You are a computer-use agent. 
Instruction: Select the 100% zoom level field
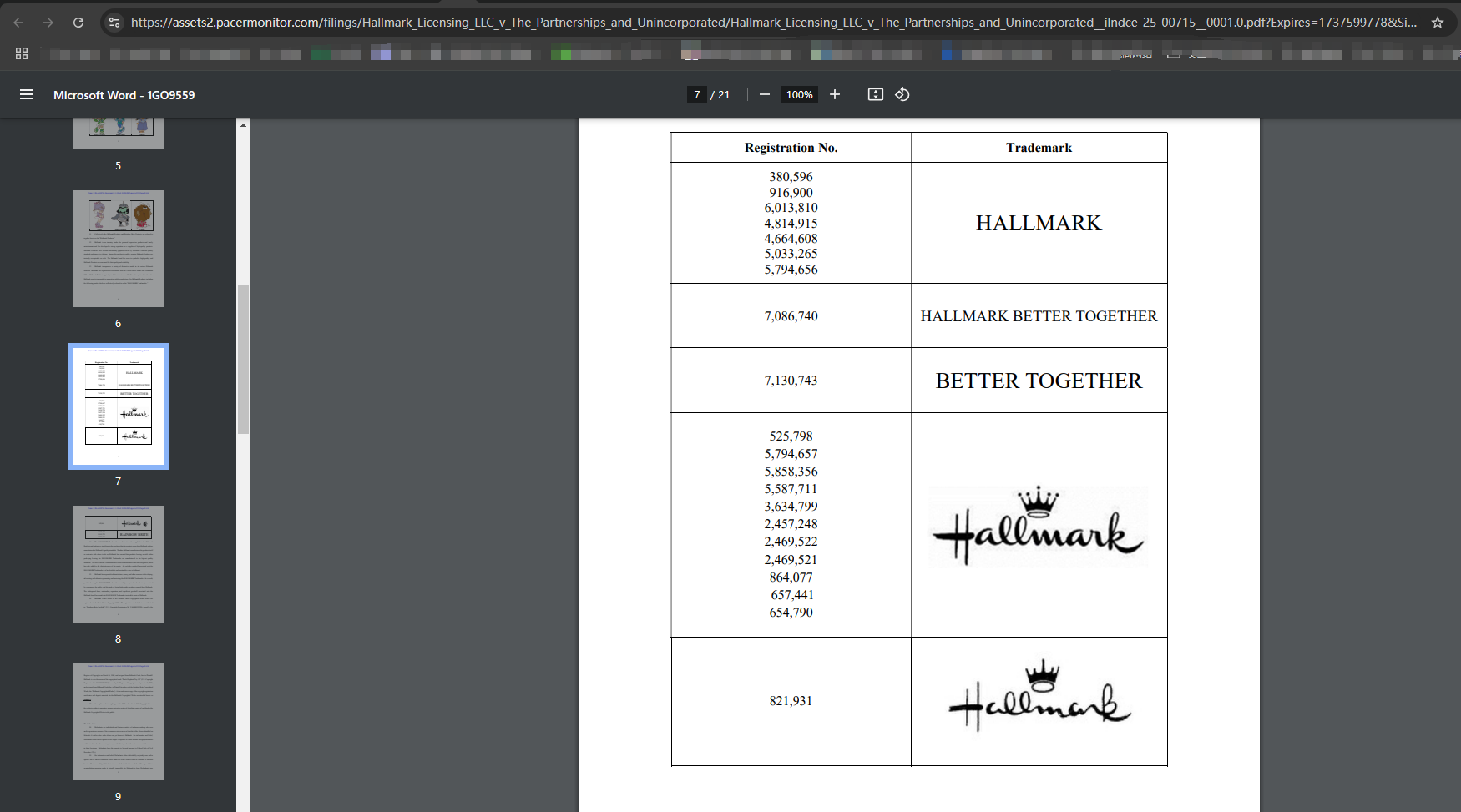point(799,94)
